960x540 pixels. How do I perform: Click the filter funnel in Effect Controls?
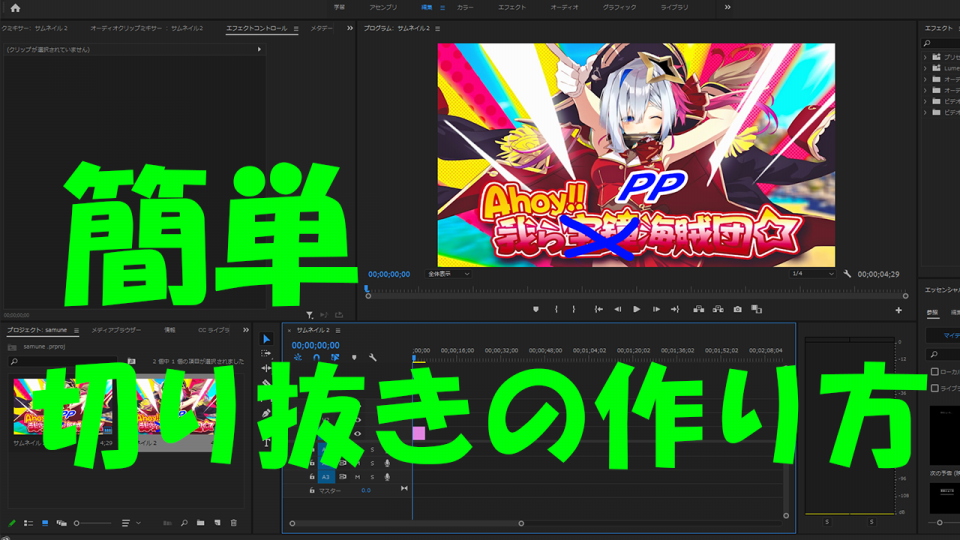tap(310, 315)
